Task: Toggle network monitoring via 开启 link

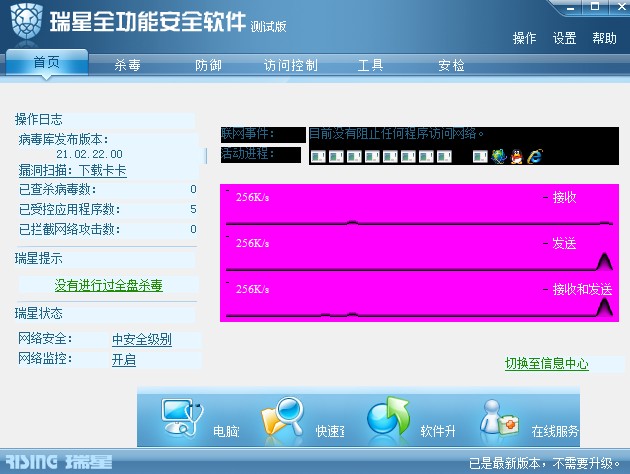Action: tap(124, 359)
